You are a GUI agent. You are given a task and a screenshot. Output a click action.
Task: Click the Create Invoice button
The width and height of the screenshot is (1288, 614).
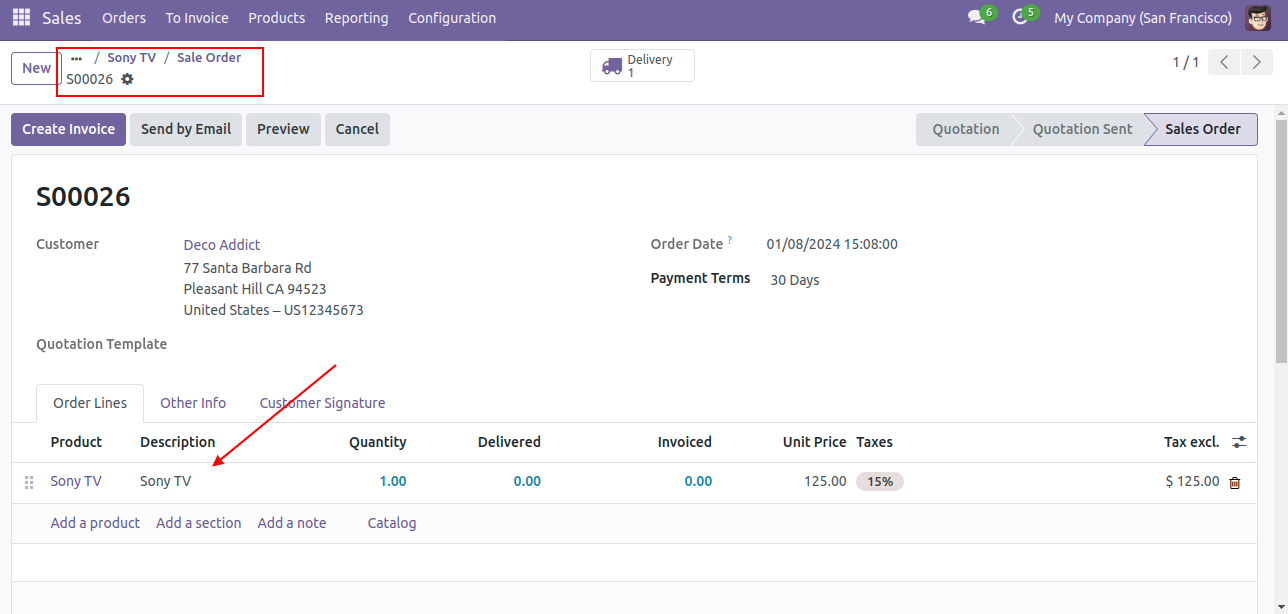[69, 129]
